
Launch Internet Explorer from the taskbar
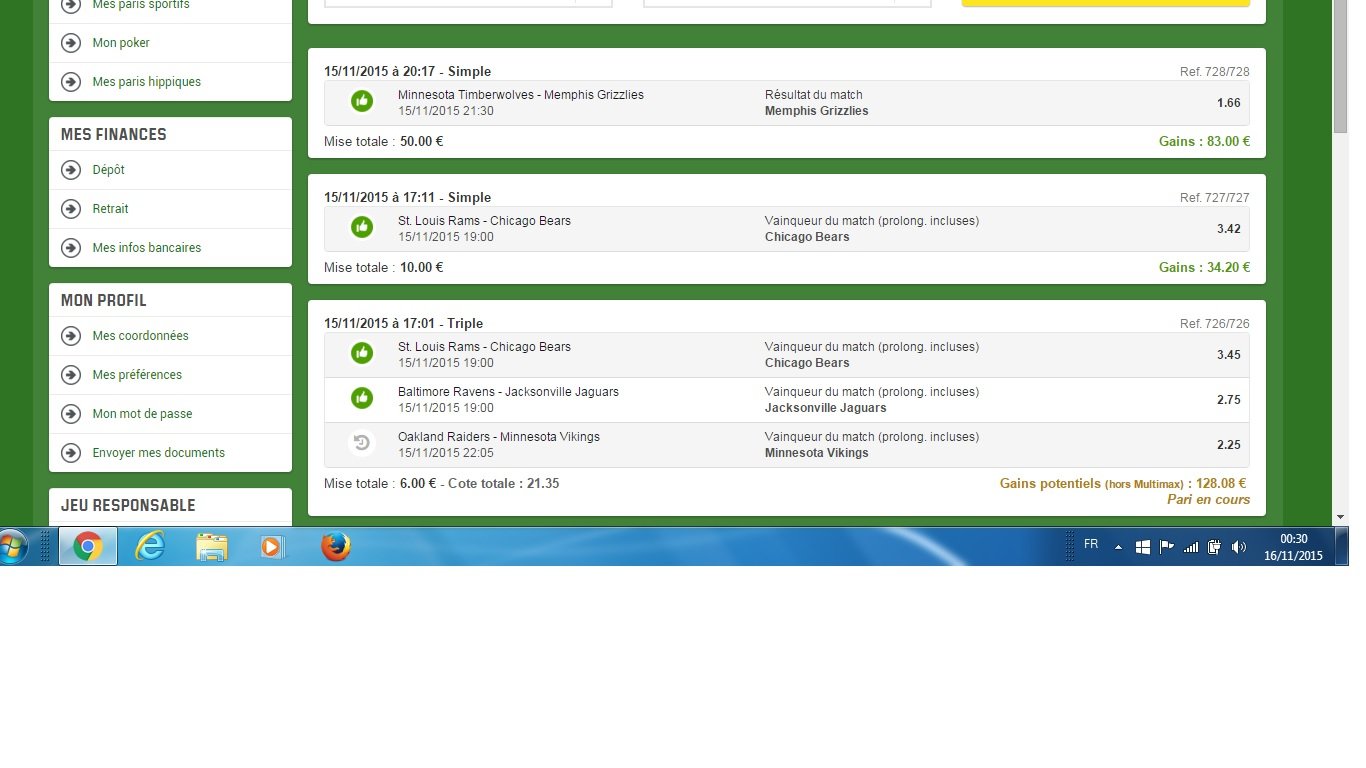point(150,547)
